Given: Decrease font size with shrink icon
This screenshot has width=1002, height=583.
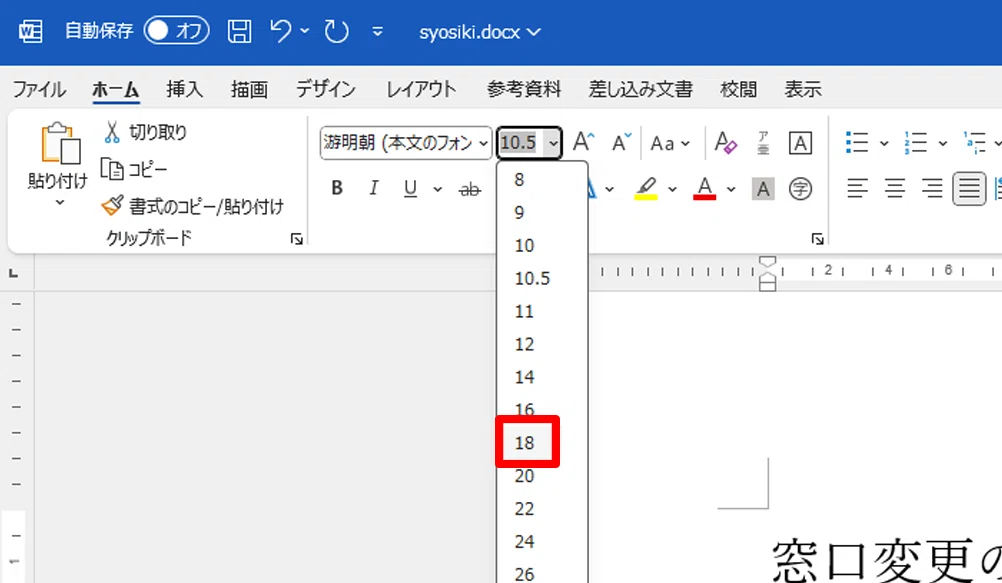Looking at the screenshot, I should (x=621, y=142).
